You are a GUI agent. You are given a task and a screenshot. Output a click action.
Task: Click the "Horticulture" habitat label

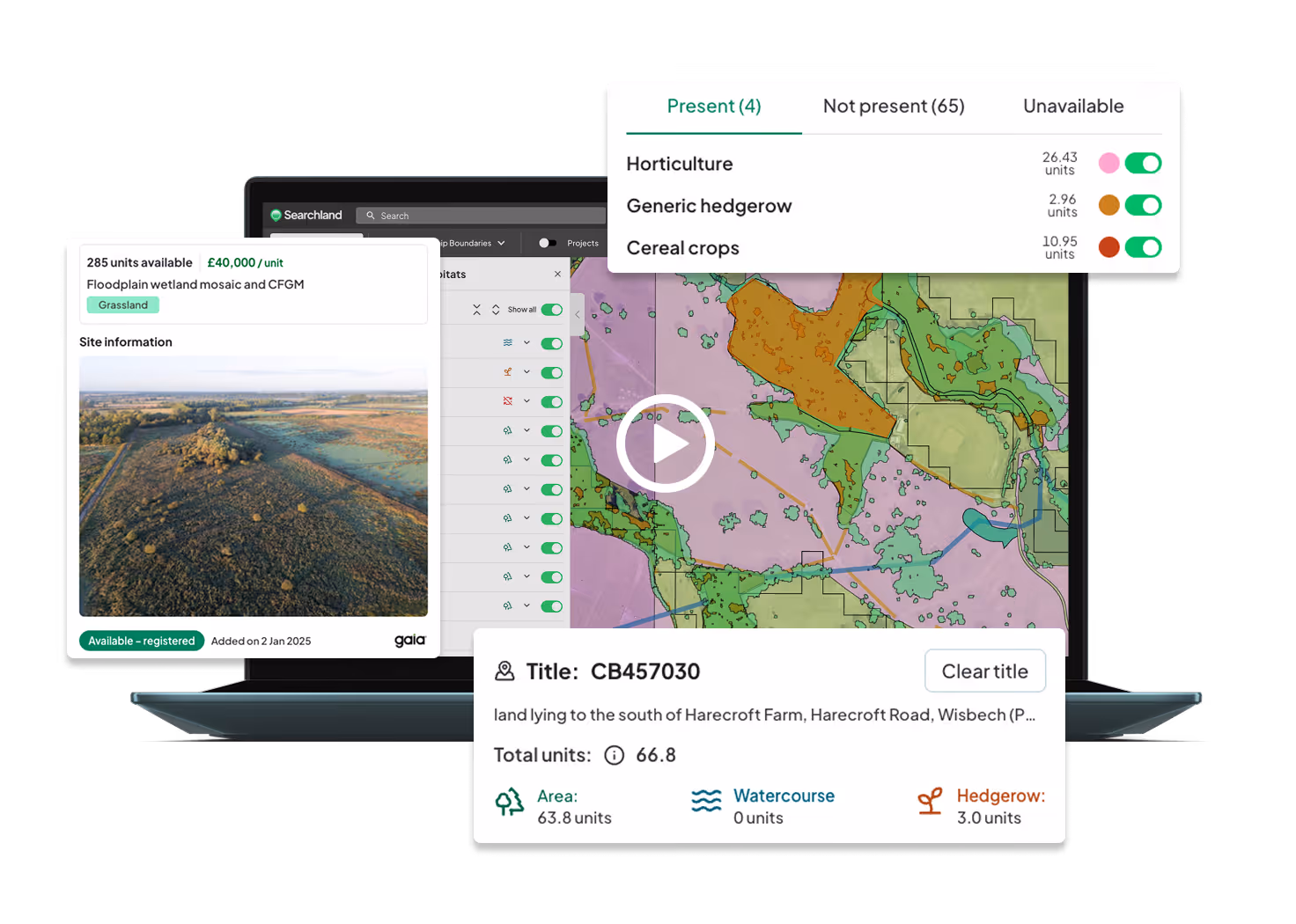click(680, 164)
